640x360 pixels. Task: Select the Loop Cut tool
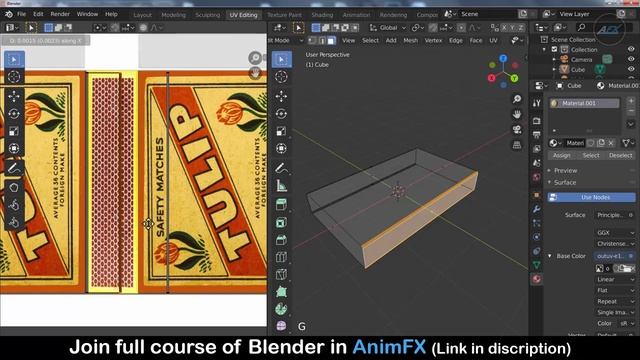tap(281, 257)
